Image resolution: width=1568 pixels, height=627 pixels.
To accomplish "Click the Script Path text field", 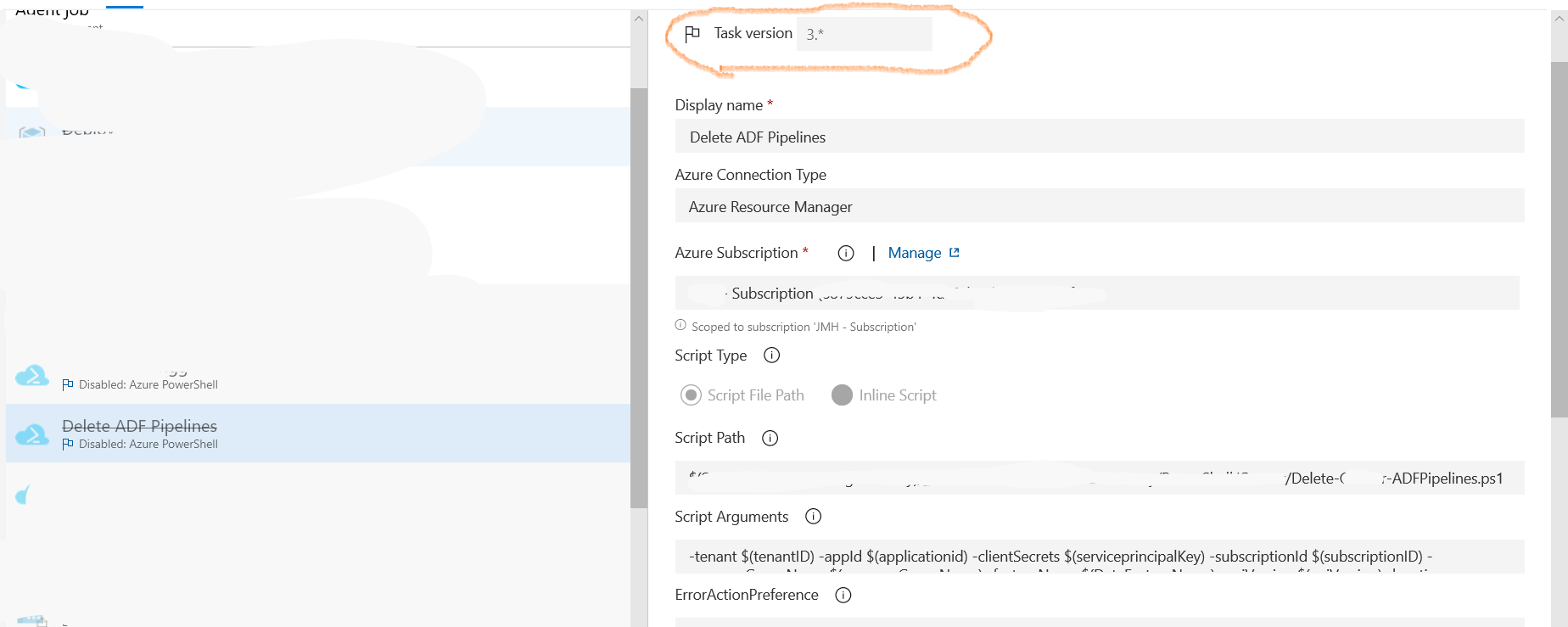I will (x=1099, y=478).
